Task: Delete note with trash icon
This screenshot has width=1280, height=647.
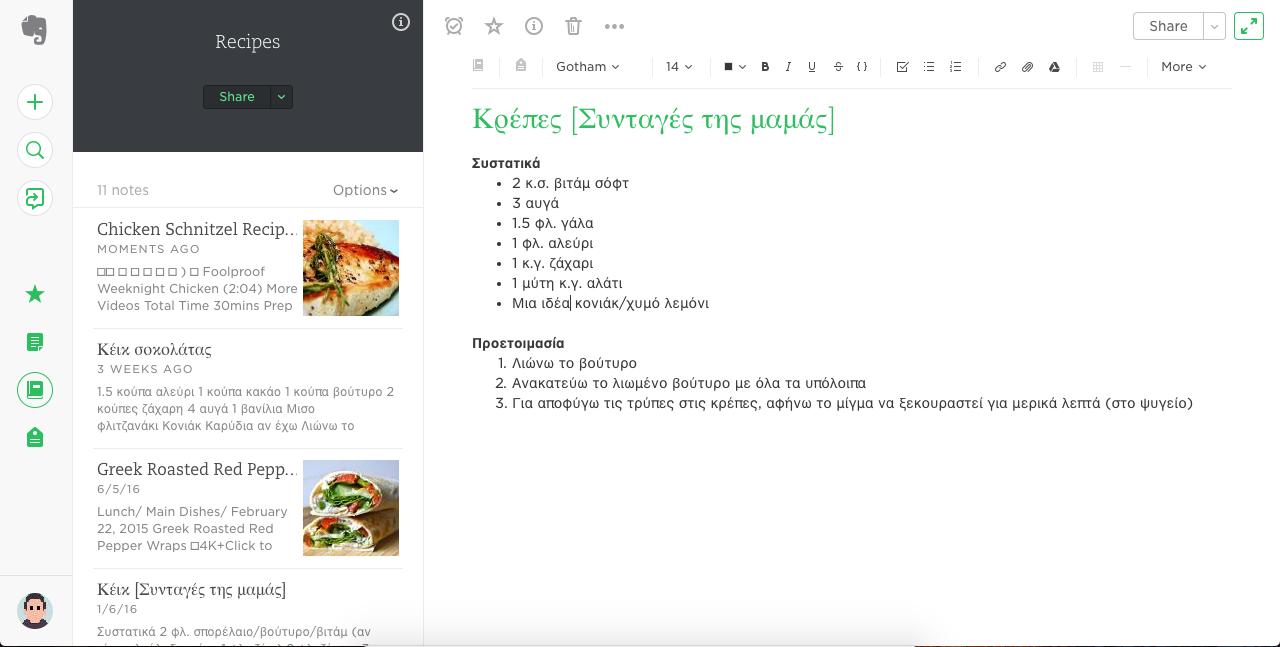Action: pyautogui.click(x=574, y=26)
